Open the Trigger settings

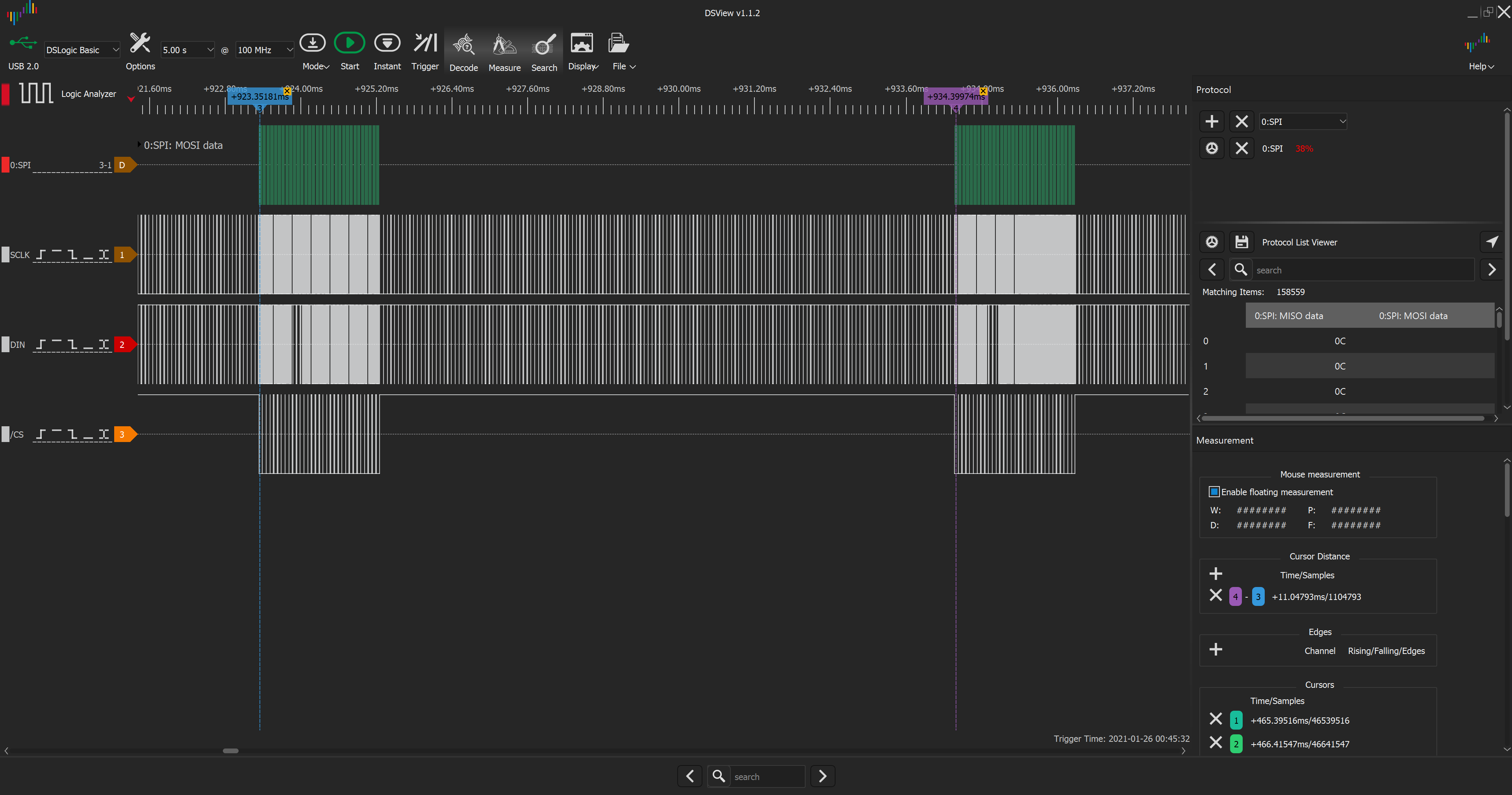[425, 43]
